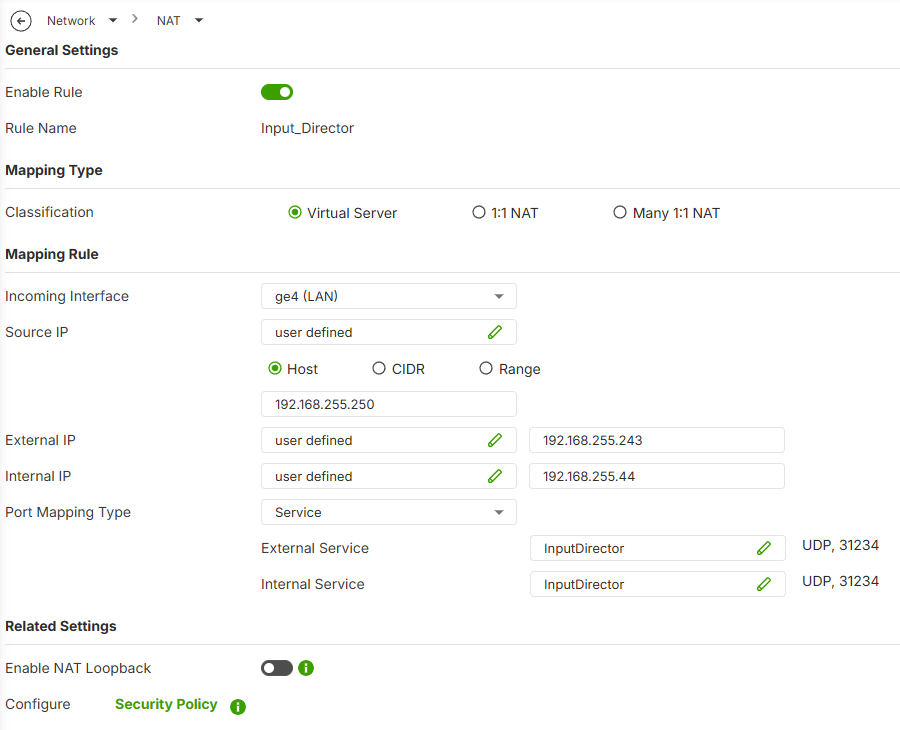The width and height of the screenshot is (900, 730).
Task: Edit the Internal IP object pencil icon
Action: (495, 476)
